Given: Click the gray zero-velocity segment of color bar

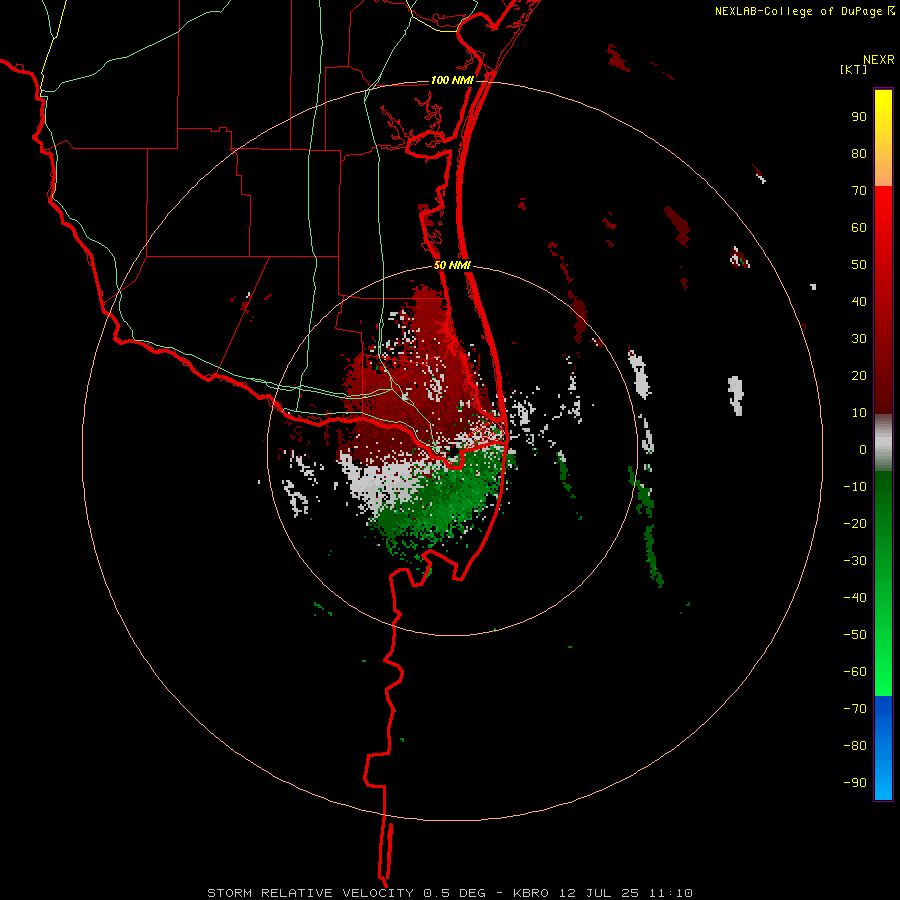Looking at the screenshot, I should point(883,443).
